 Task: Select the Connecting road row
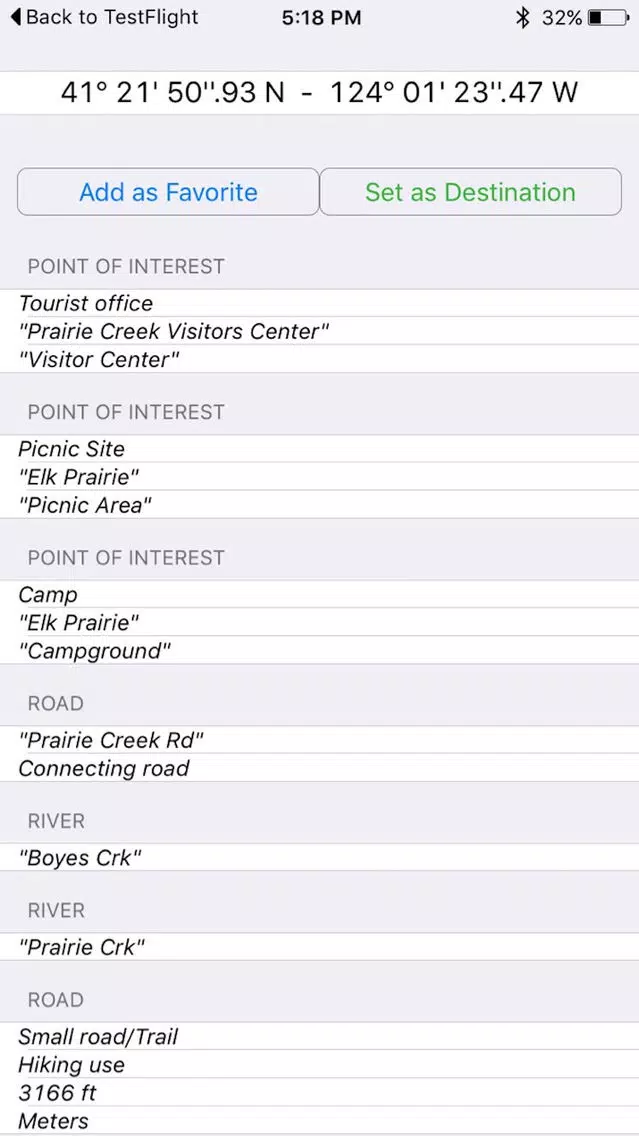pyautogui.click(x=320, y=768)
